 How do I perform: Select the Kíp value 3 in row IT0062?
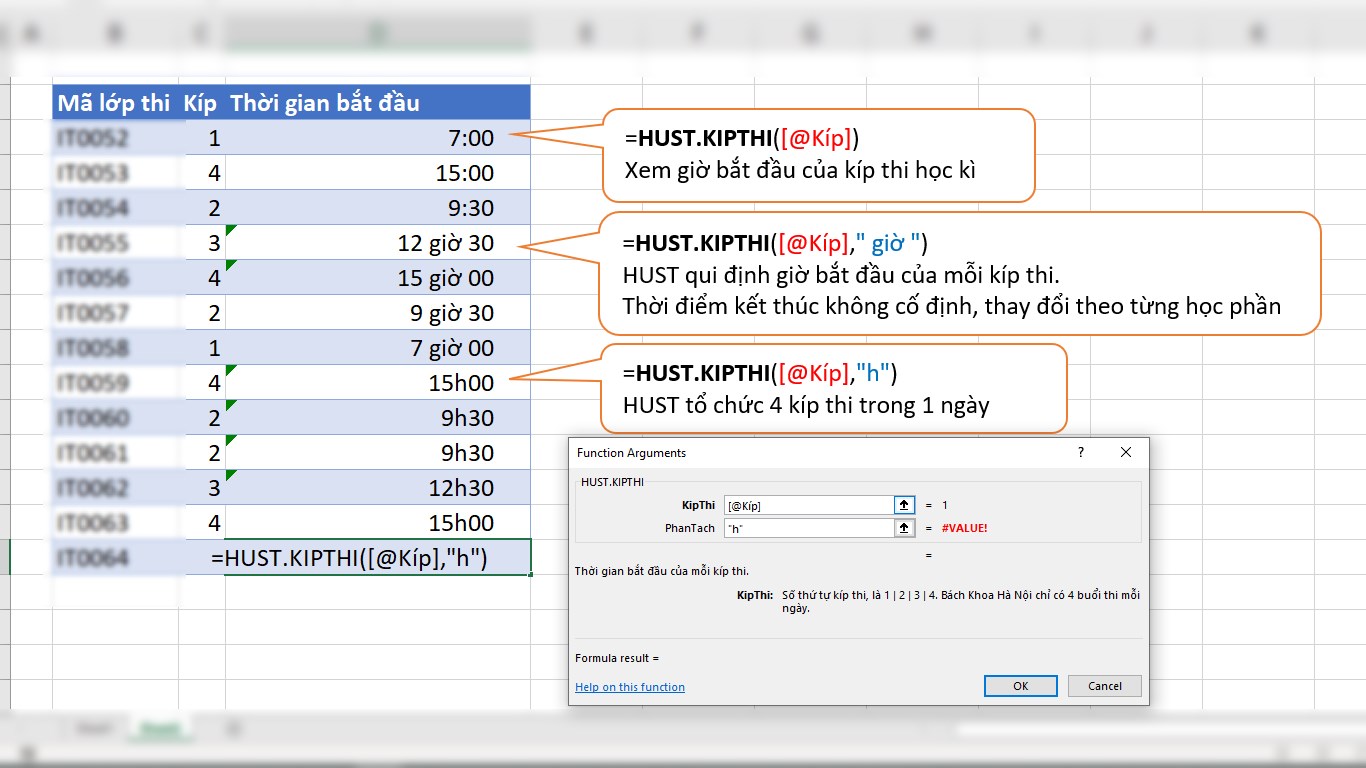pyautogui.click(x=201, y=488)
